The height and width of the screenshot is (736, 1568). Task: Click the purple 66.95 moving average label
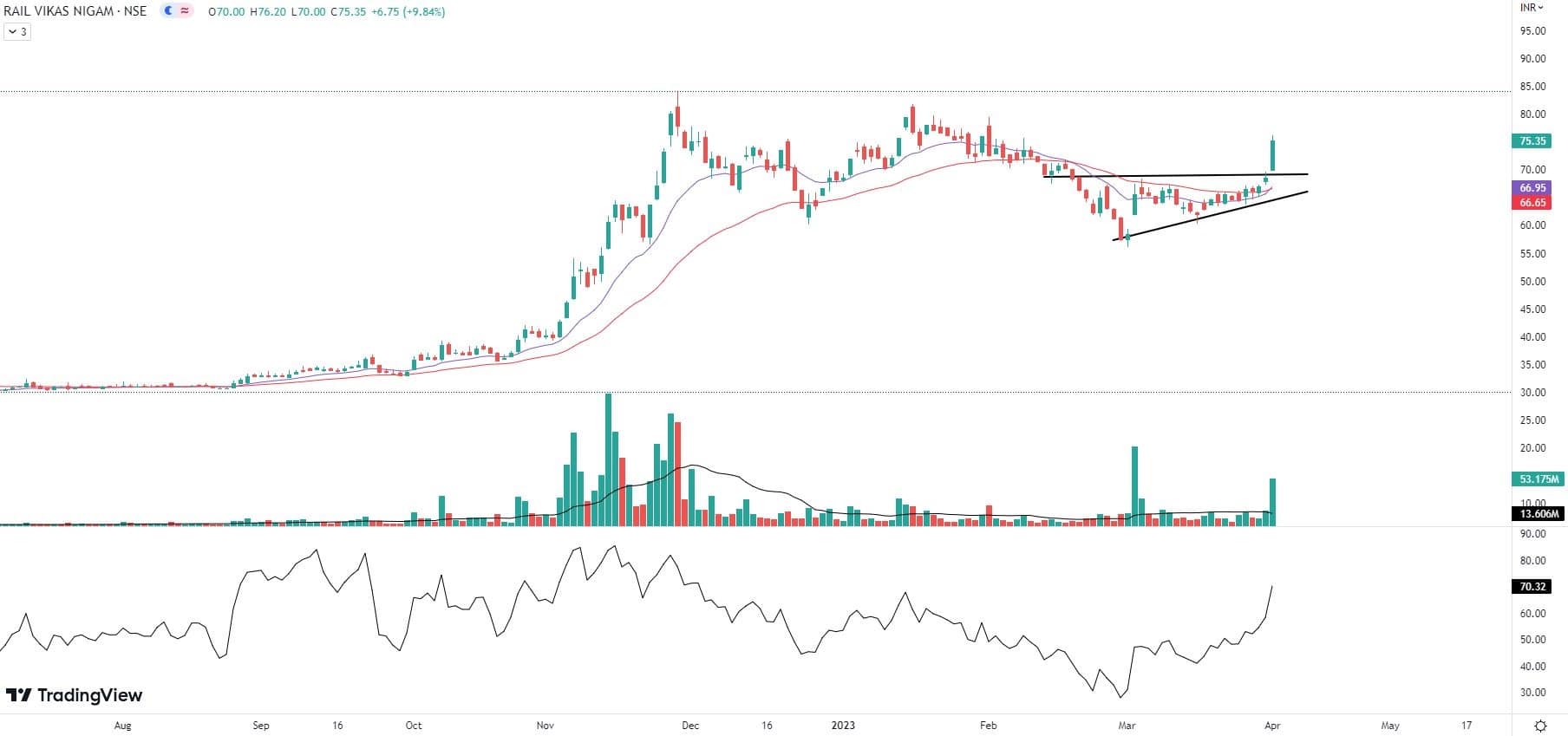pyautogui.click(x=1532, y=188)
